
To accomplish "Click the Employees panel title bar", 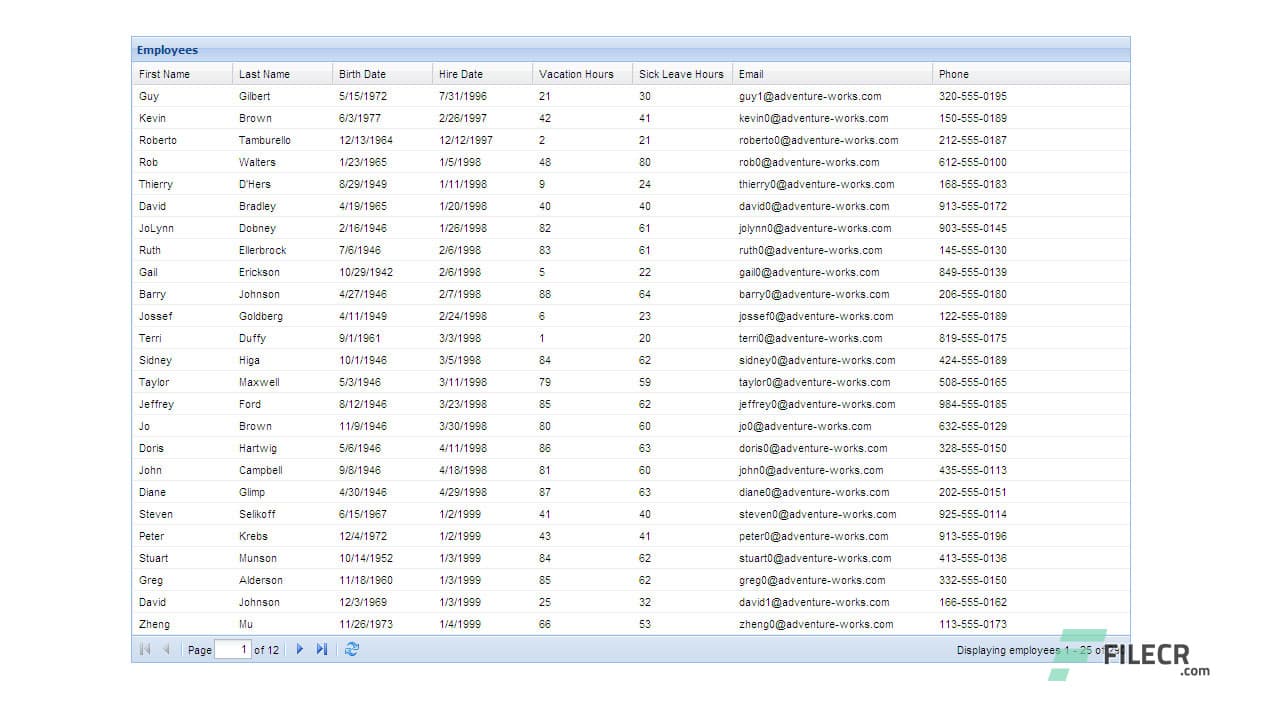I will tap(400, 50).
